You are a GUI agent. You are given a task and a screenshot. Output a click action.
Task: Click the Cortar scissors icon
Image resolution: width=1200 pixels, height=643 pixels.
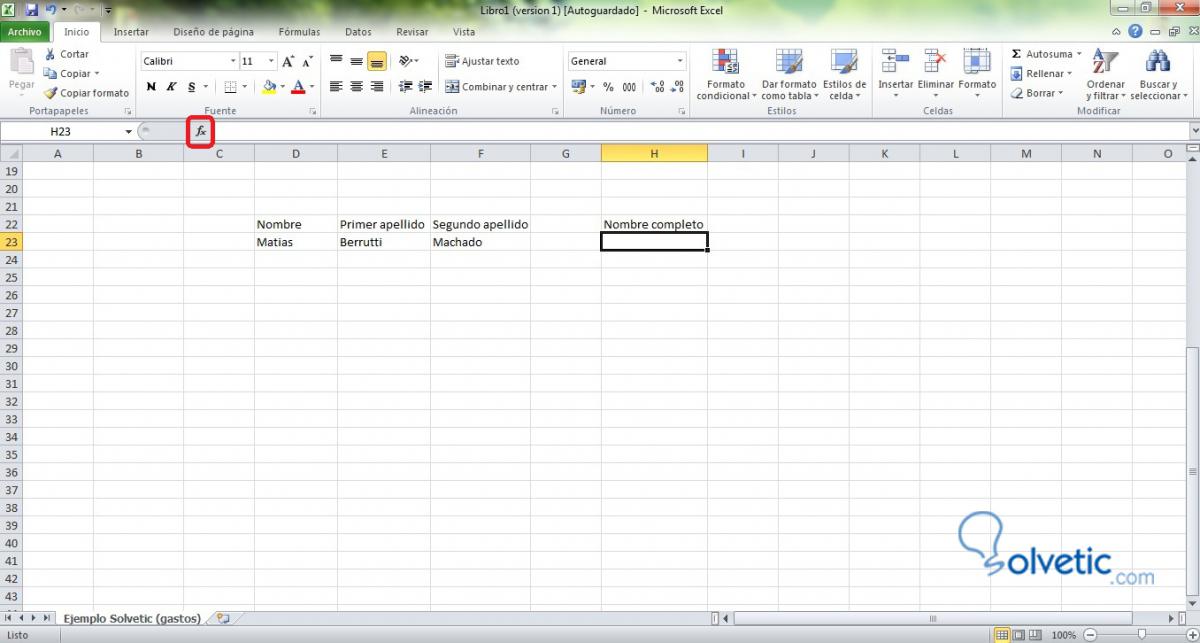pos(50,54)
